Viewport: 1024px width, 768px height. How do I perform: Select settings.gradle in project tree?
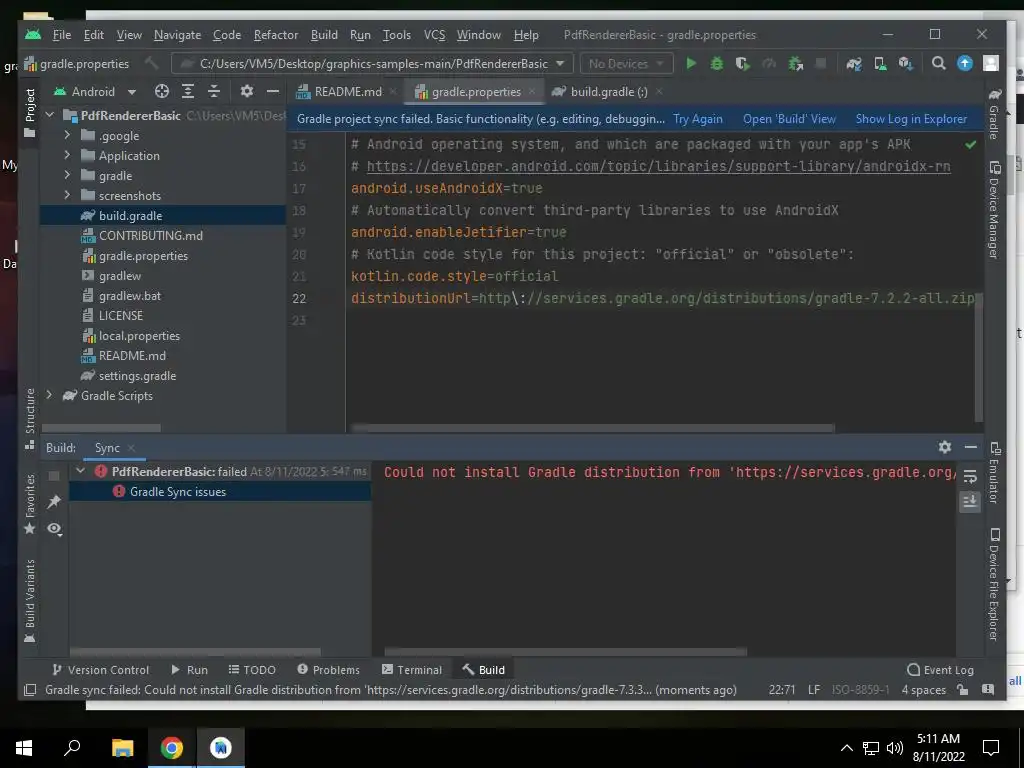(x=137, y=376)
